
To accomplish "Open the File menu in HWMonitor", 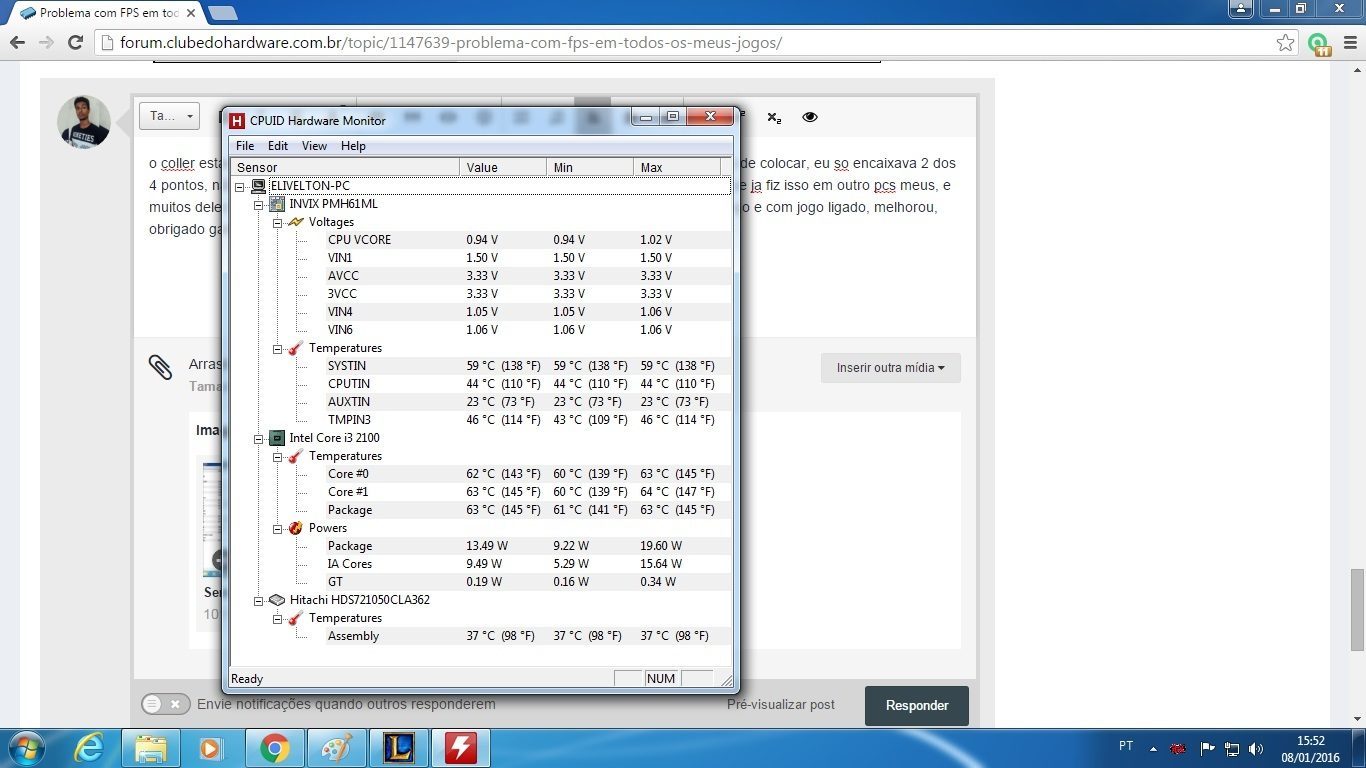I will (x=245, y=146).
